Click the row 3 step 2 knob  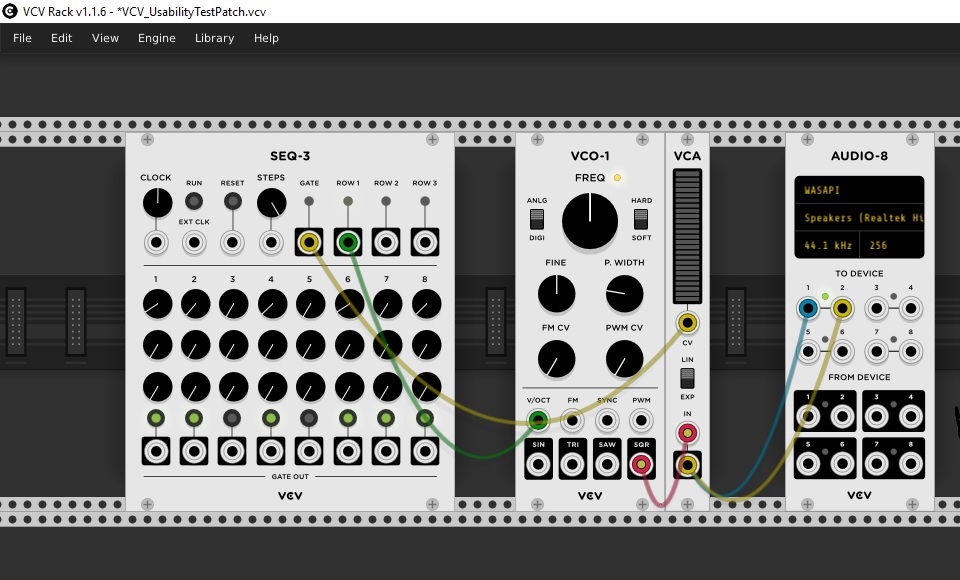pyautogui.click(x=195, y=387)
